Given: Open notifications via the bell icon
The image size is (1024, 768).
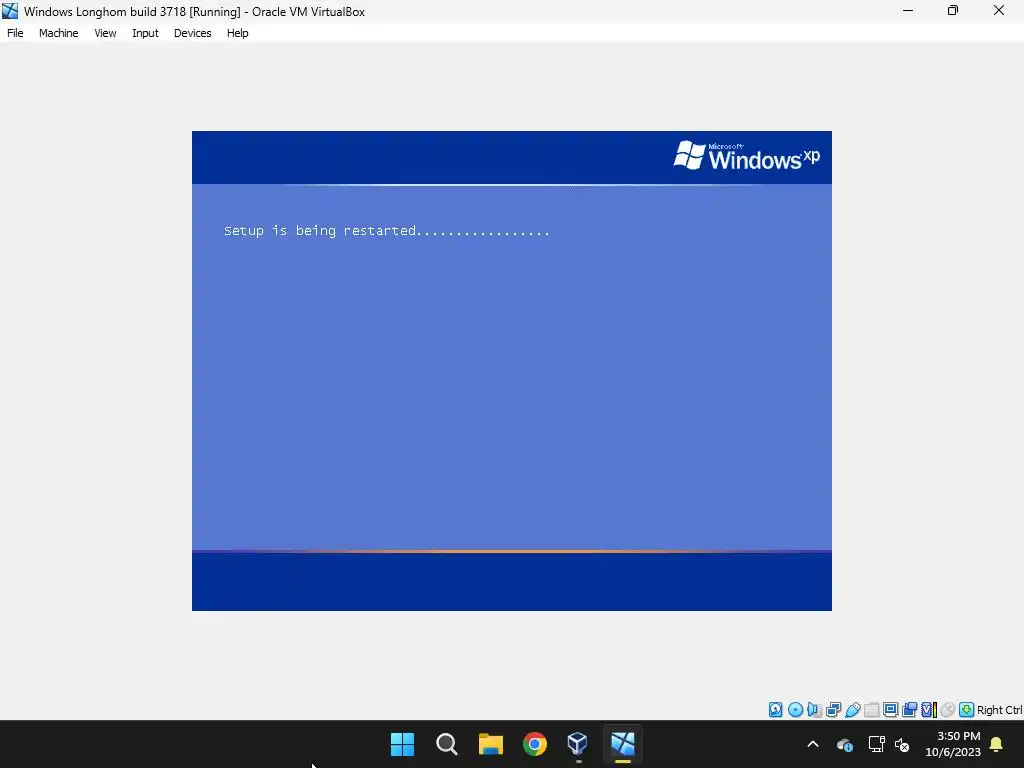Looking at the screenshot, I should (x=997, y=744).
